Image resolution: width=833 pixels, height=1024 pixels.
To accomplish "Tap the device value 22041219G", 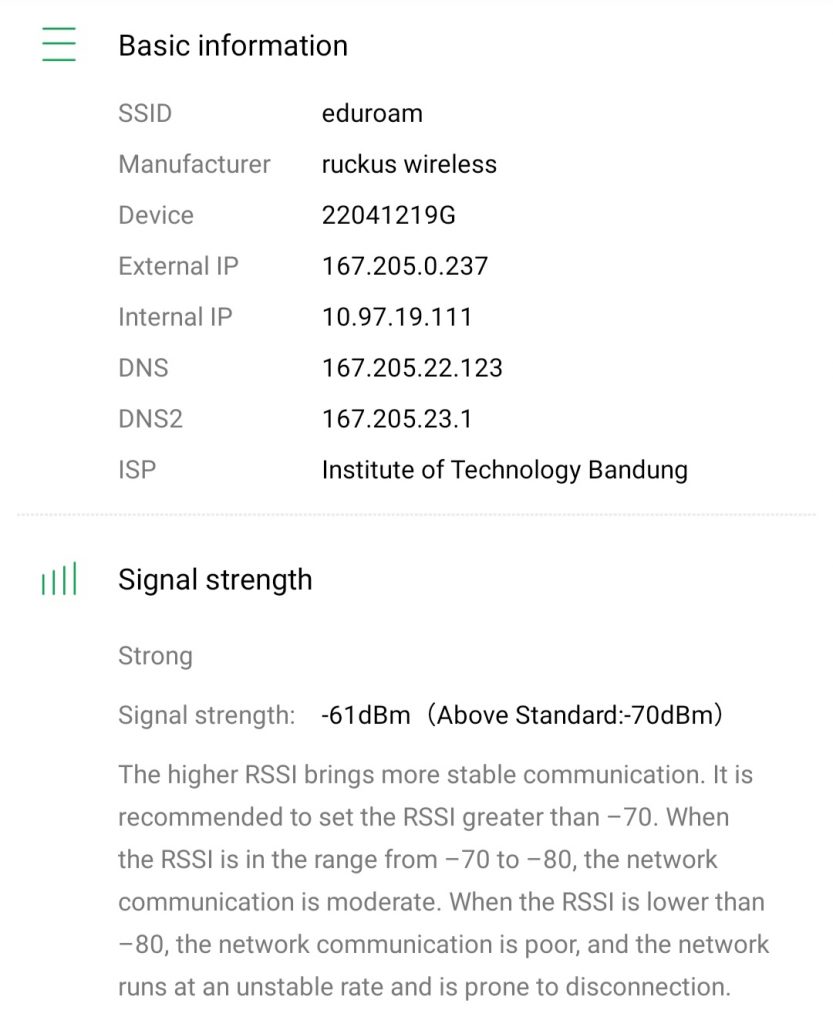I will click(389, 215).
